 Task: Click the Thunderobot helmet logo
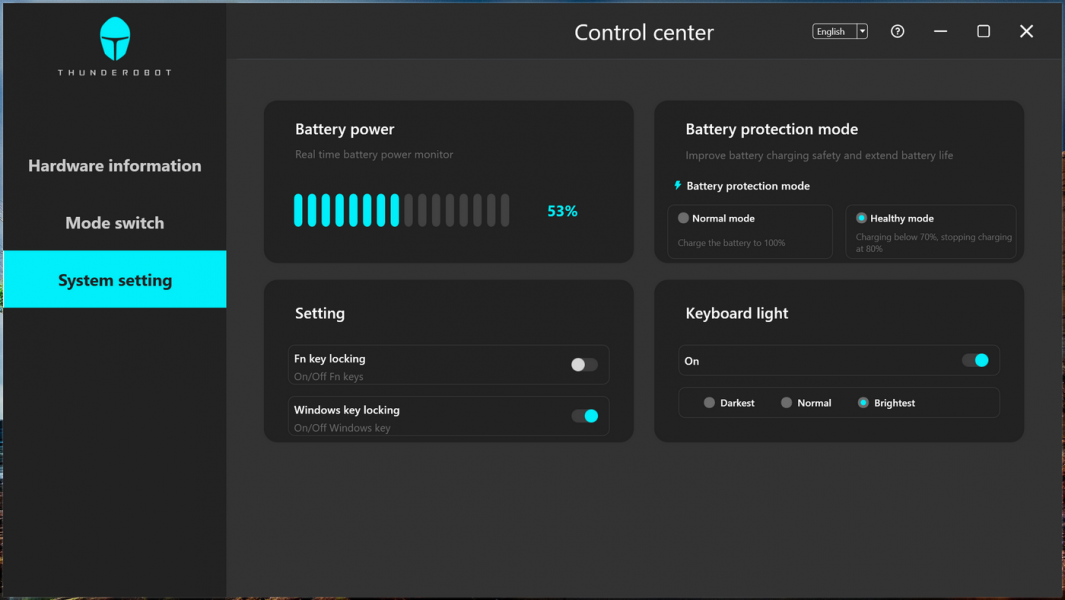pos(115,39)
